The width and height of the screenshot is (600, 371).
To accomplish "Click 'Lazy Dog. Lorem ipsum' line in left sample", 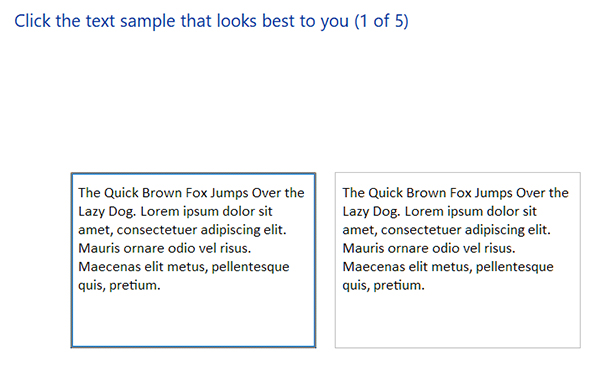I will coord(175,212).
